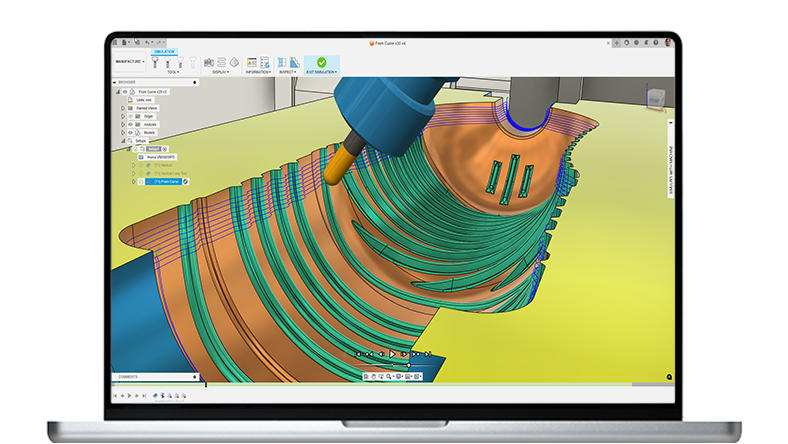Go to previous operation in viewport player
Viewport: 788px width, 444px height.
(x=369, y=354)
